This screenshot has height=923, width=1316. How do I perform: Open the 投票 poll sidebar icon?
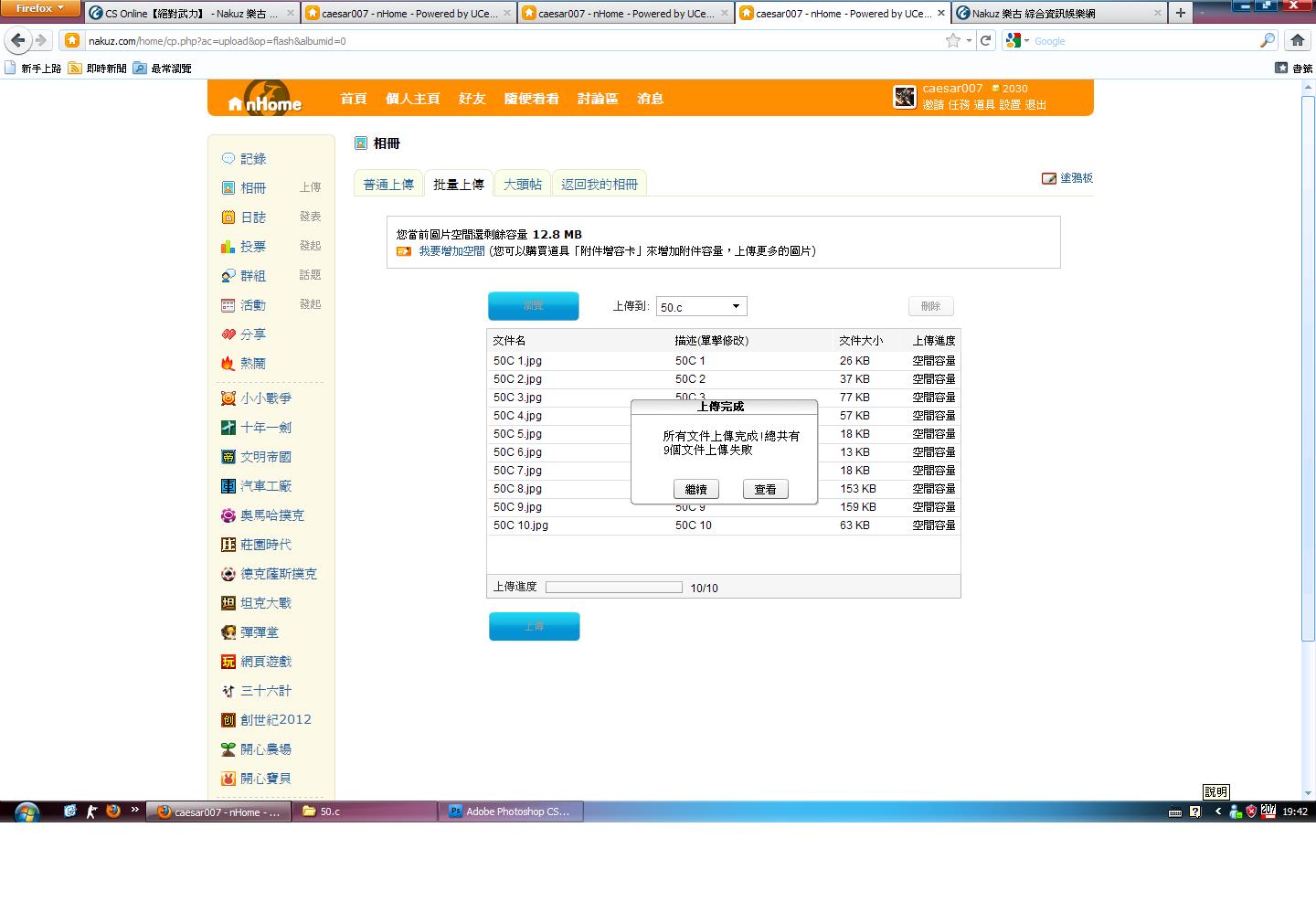coord(228,247)
